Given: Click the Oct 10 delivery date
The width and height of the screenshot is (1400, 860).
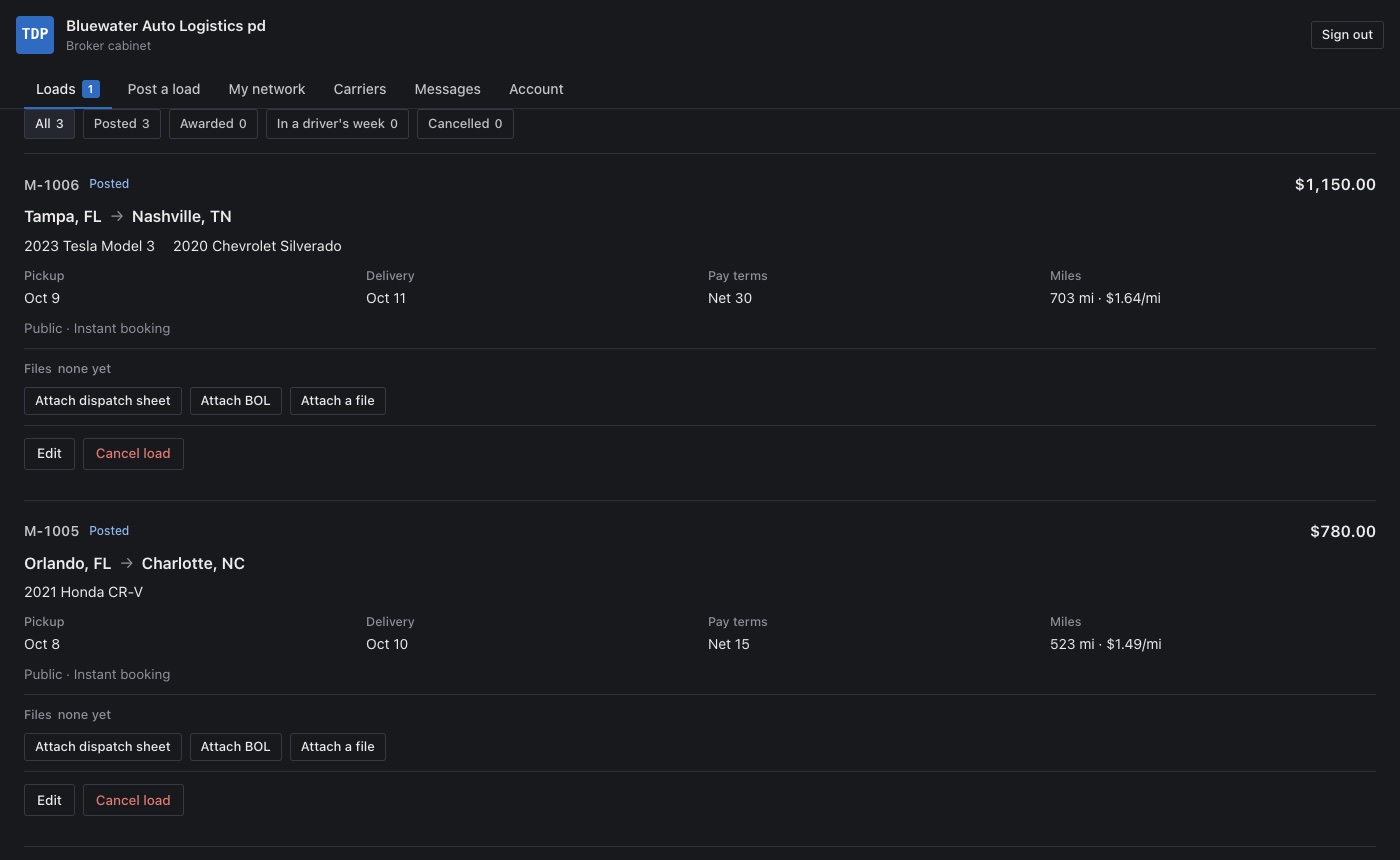Looking at the screenshot, I should click(x=387, y=644).
